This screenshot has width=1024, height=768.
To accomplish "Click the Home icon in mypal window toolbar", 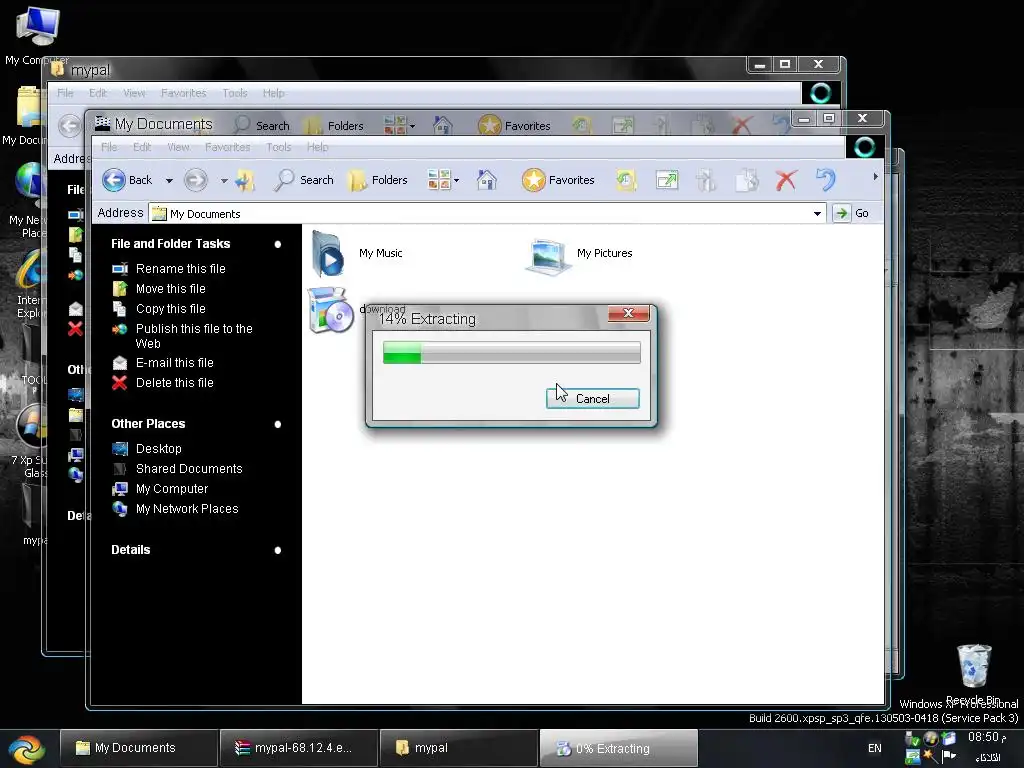I will click(443, 125).
